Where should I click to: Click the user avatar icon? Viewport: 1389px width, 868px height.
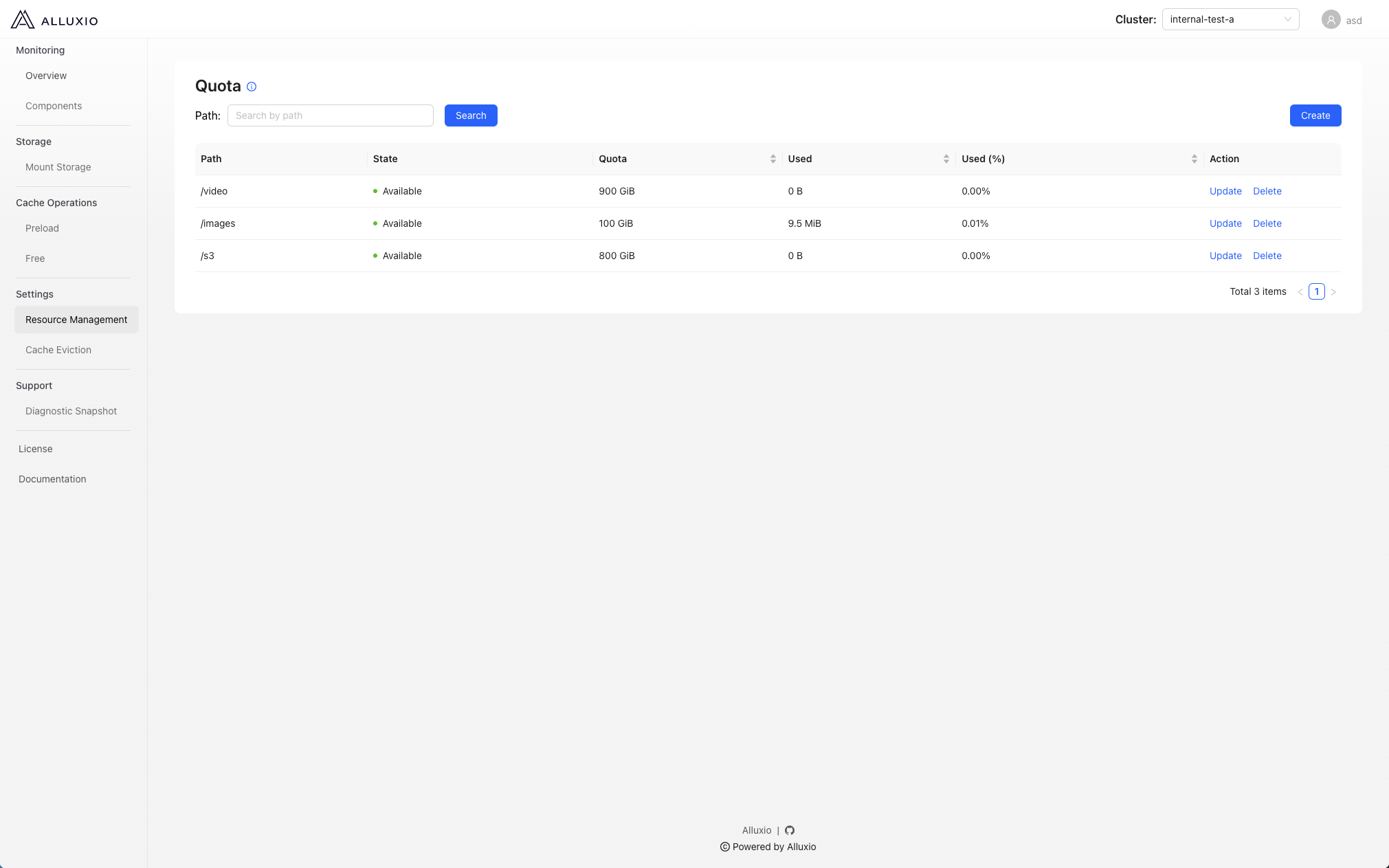pyautogui.click(x=1331, y=20)
